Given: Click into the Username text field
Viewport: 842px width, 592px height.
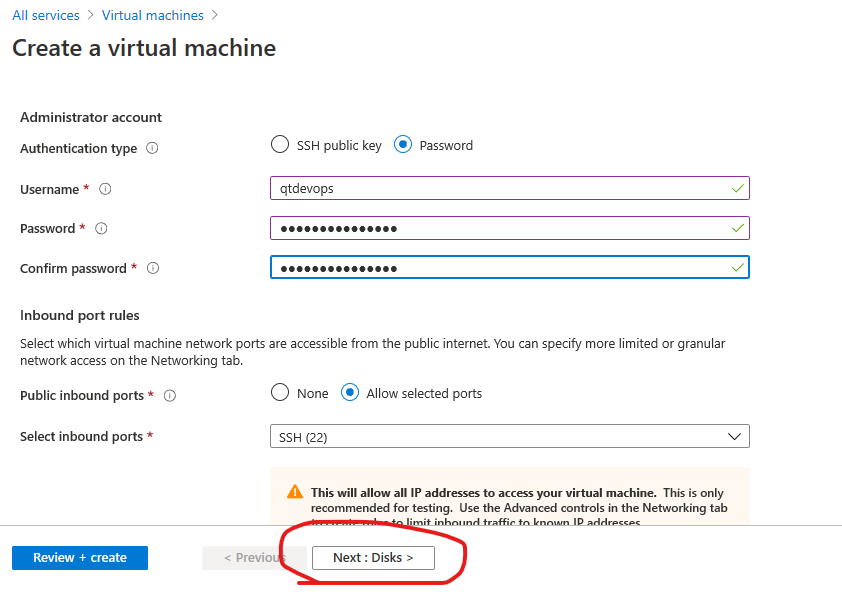Looking at the screenshot, I should point(510,189).
